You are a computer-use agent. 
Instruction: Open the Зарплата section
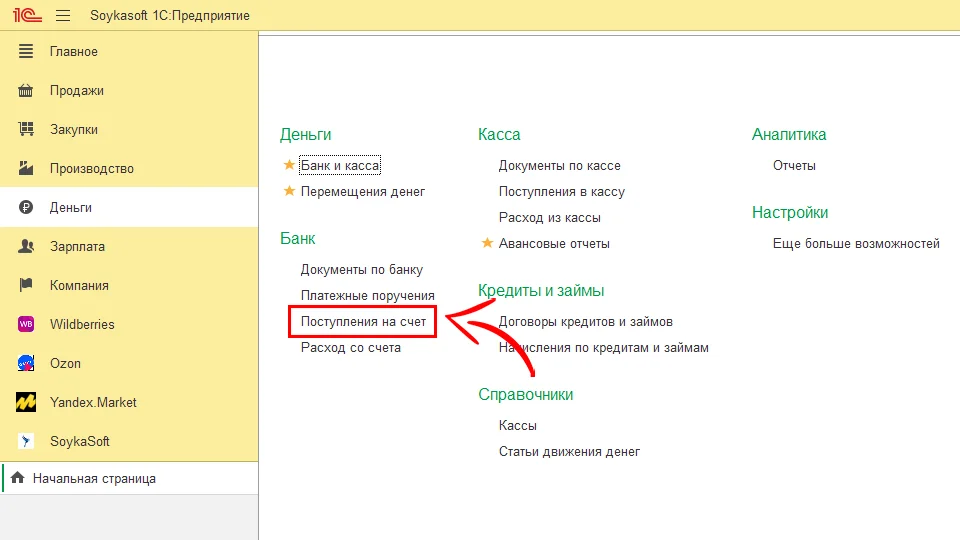[77, 246]
